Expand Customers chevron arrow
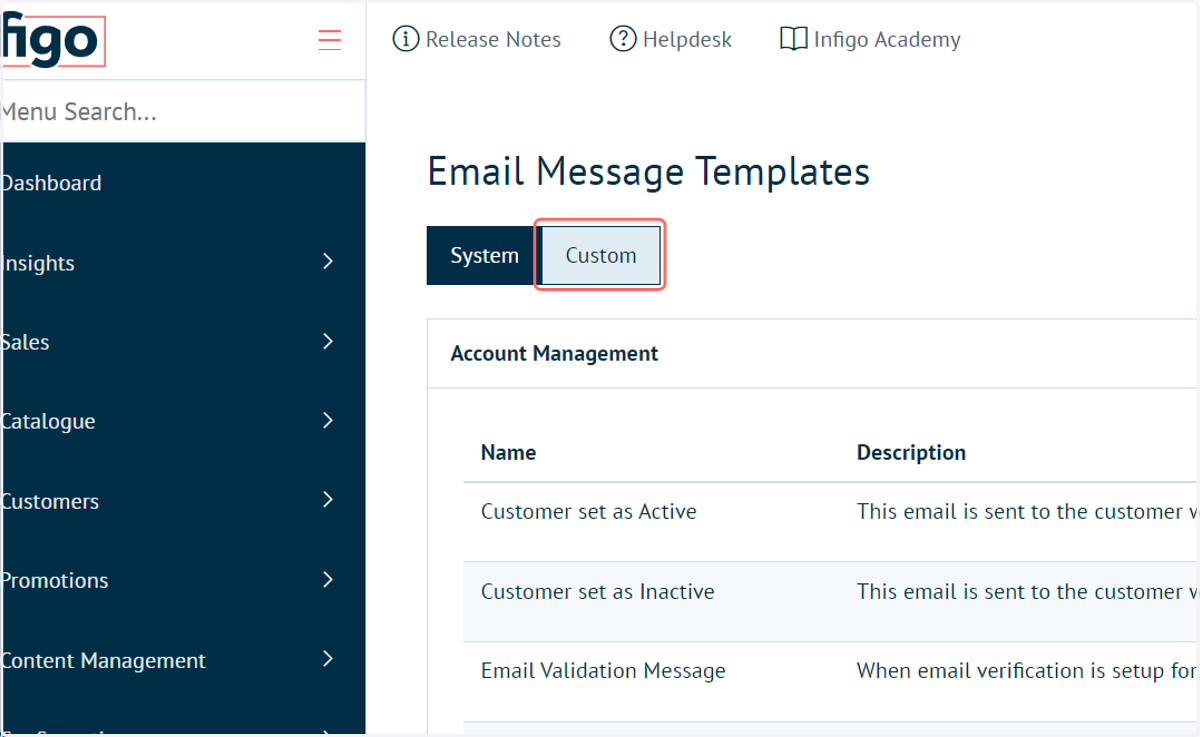 tap(328, 499)
